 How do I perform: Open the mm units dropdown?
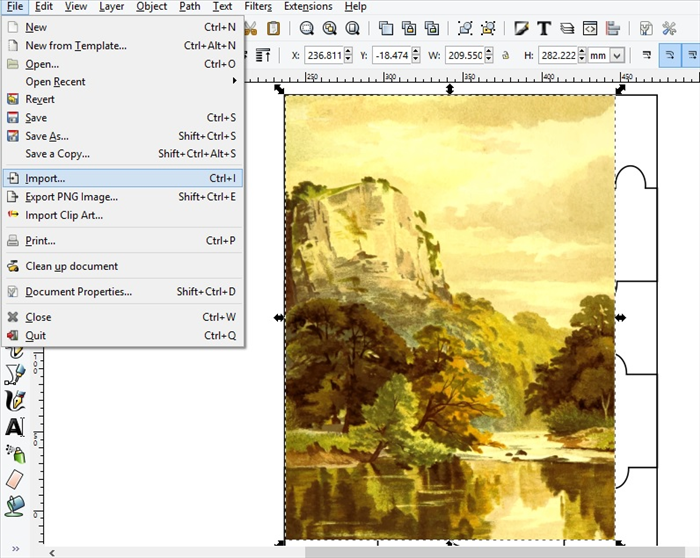pos(617,56)
